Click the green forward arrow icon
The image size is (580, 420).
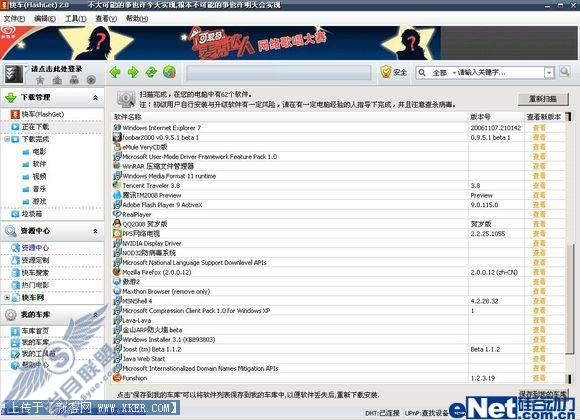coord(133,72)
